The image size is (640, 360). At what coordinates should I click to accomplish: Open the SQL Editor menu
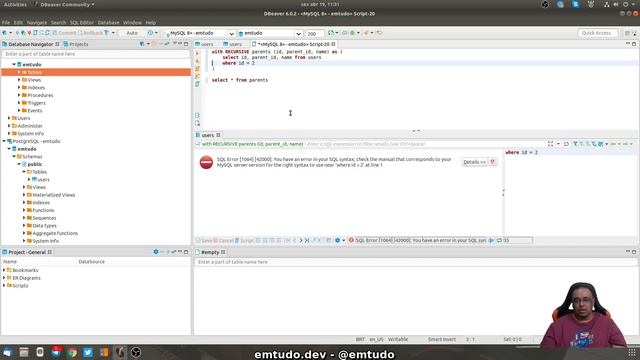pyautogui.click(x=82, y=22)
